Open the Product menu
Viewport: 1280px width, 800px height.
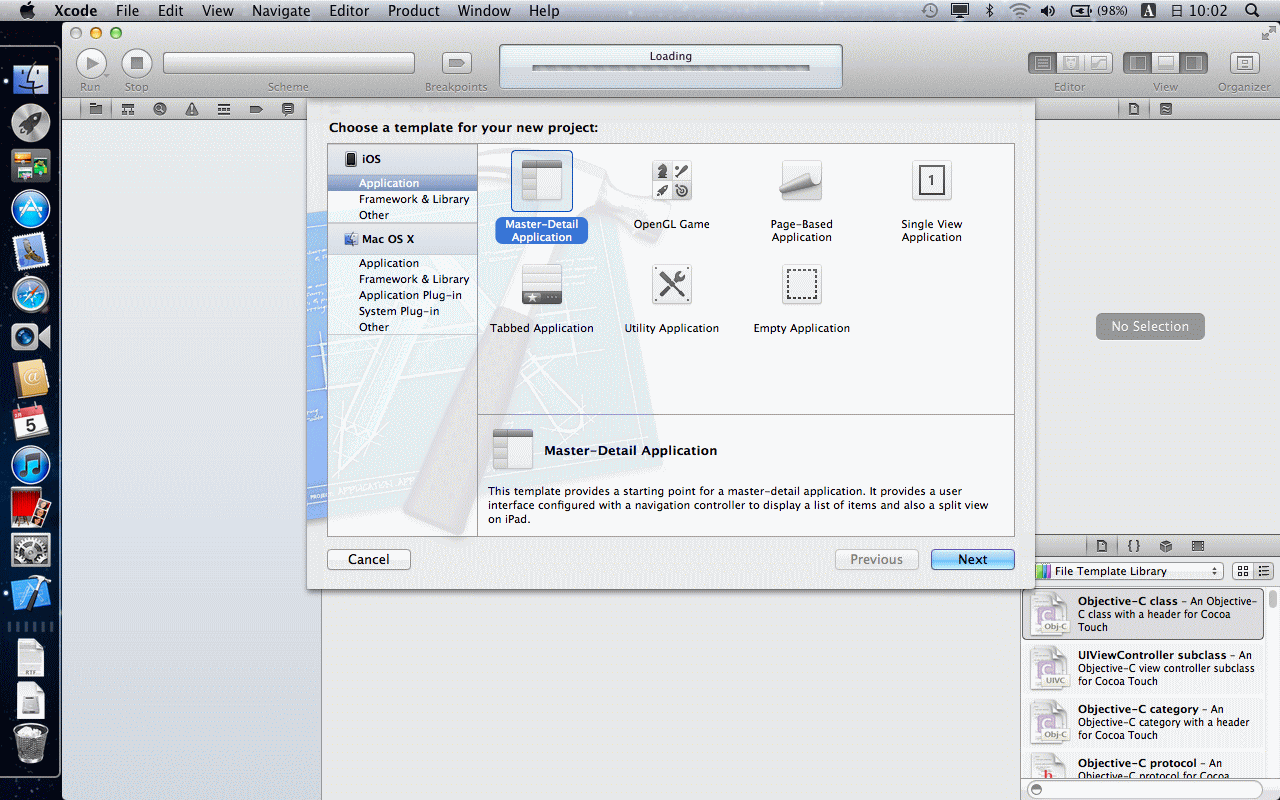413,11
